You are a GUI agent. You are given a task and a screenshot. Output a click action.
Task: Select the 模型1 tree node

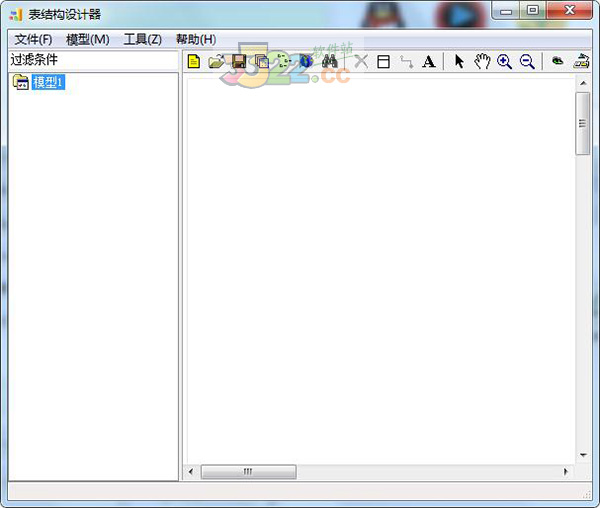pyautogui.click(x=48, y=82)
